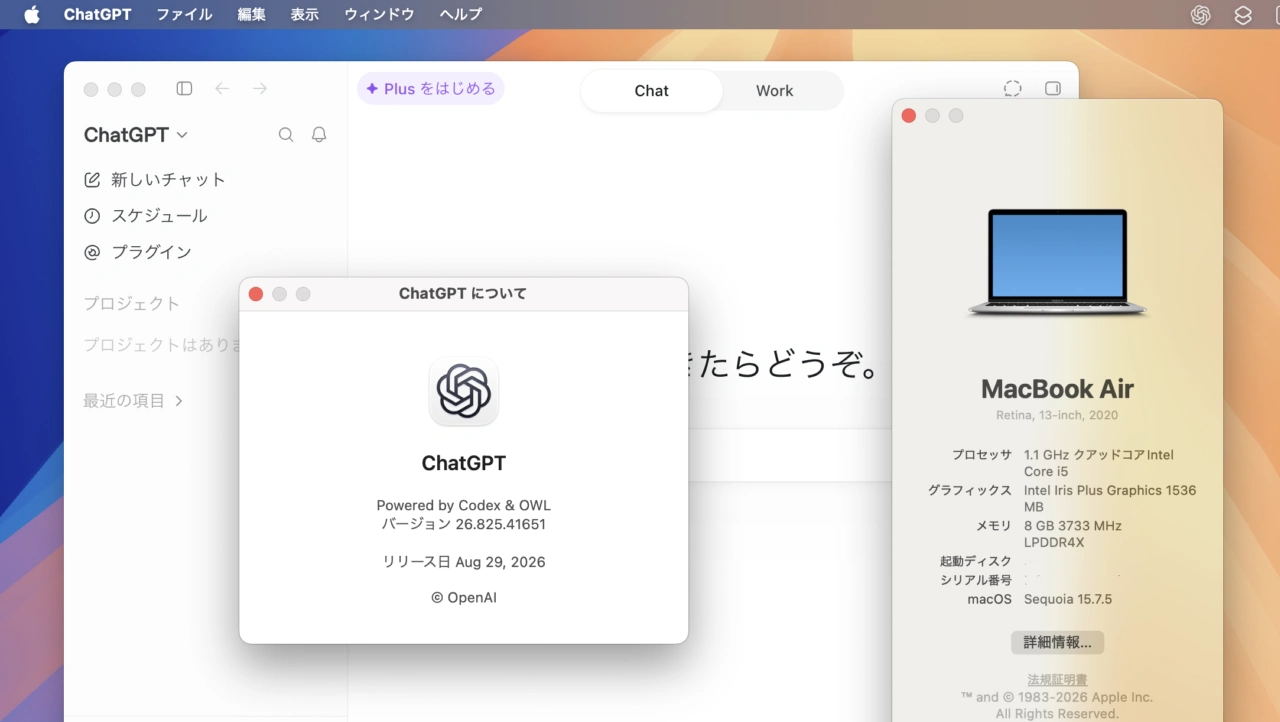Open notifications bell in the sidebar
The image size is (1280, 722).
pyautogui.click(x=319, y=135)
